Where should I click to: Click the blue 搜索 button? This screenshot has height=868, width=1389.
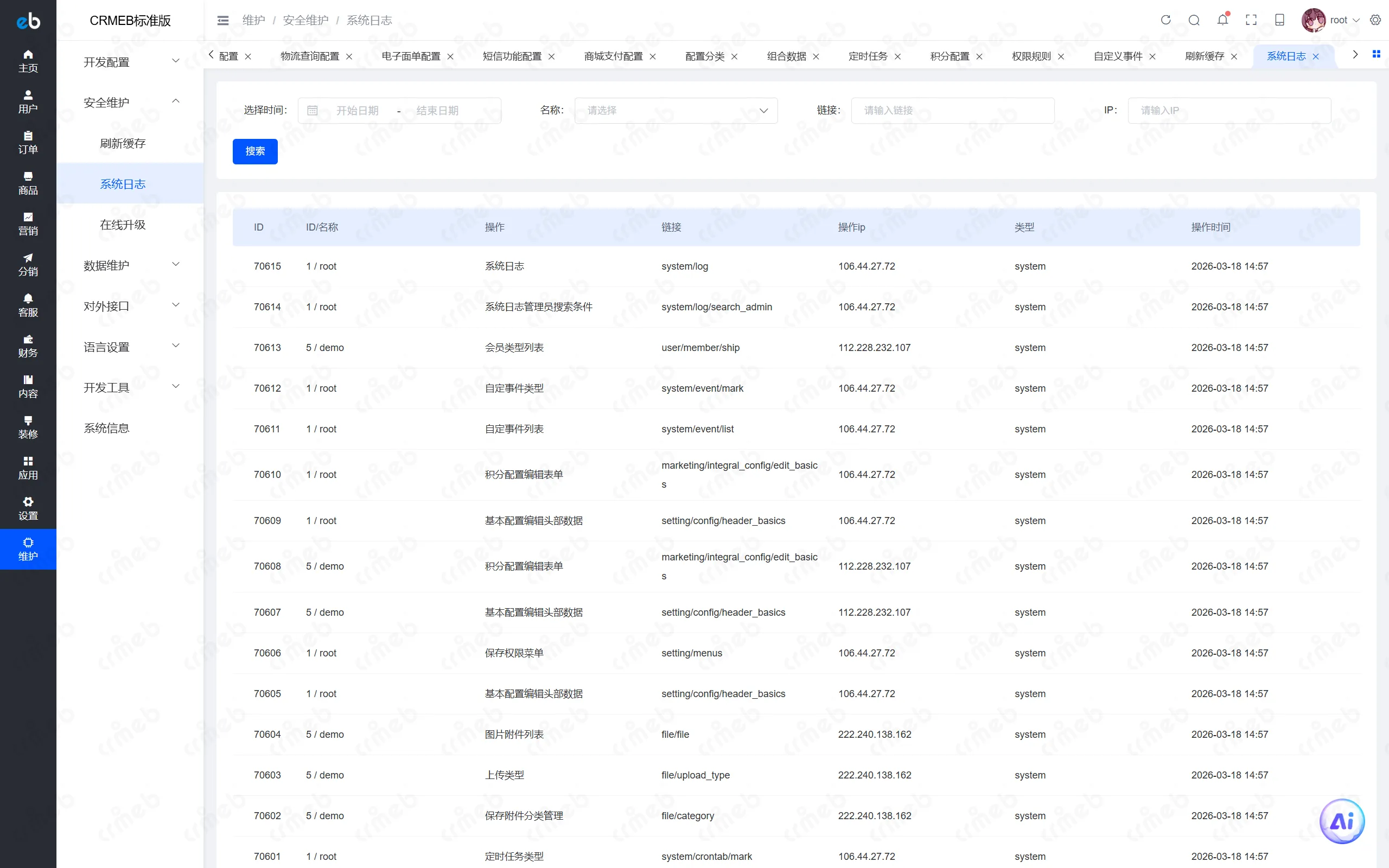pyautogui.click(x=255, y=151)
